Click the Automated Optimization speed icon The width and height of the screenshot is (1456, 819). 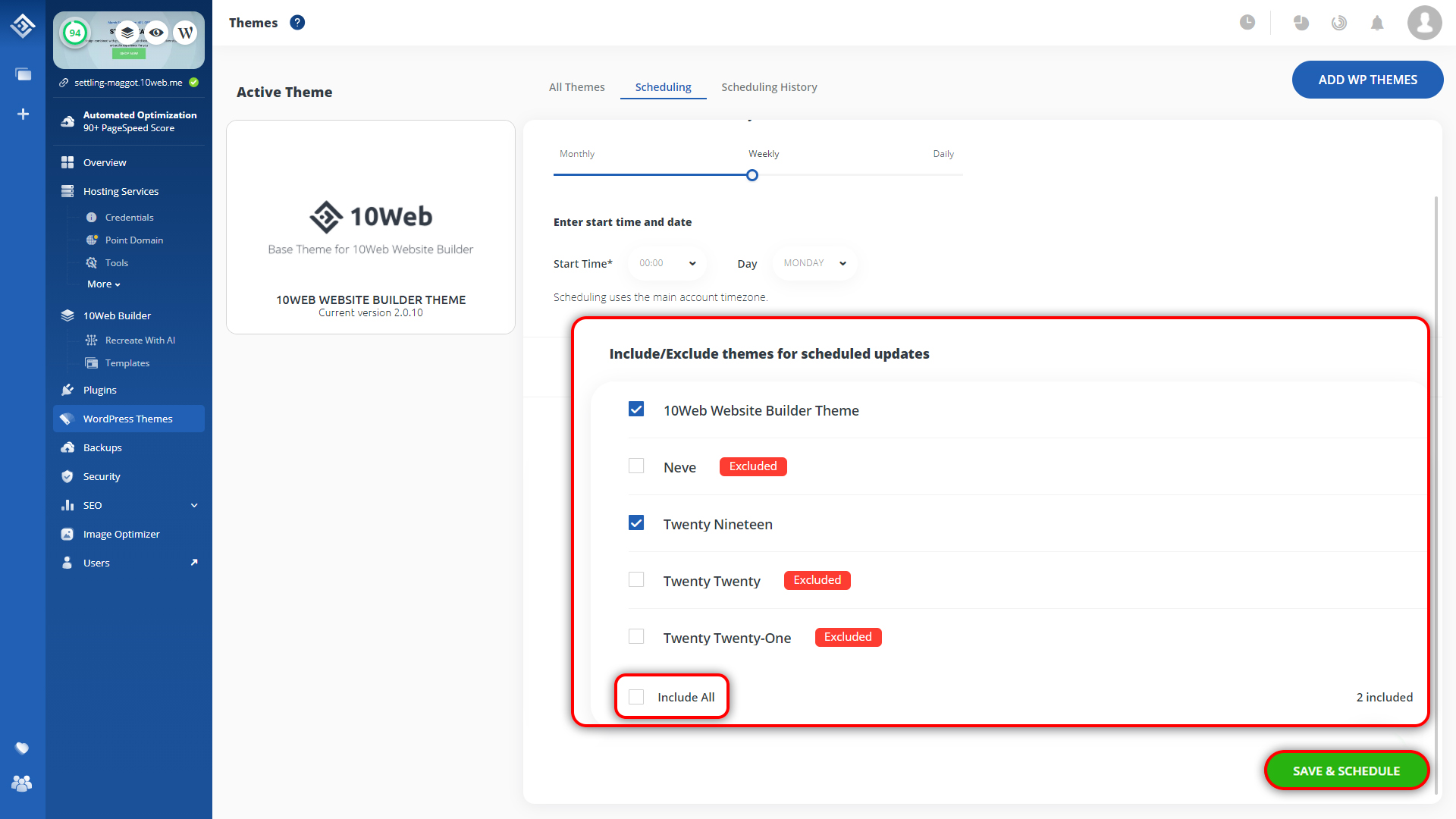(67, 121)
